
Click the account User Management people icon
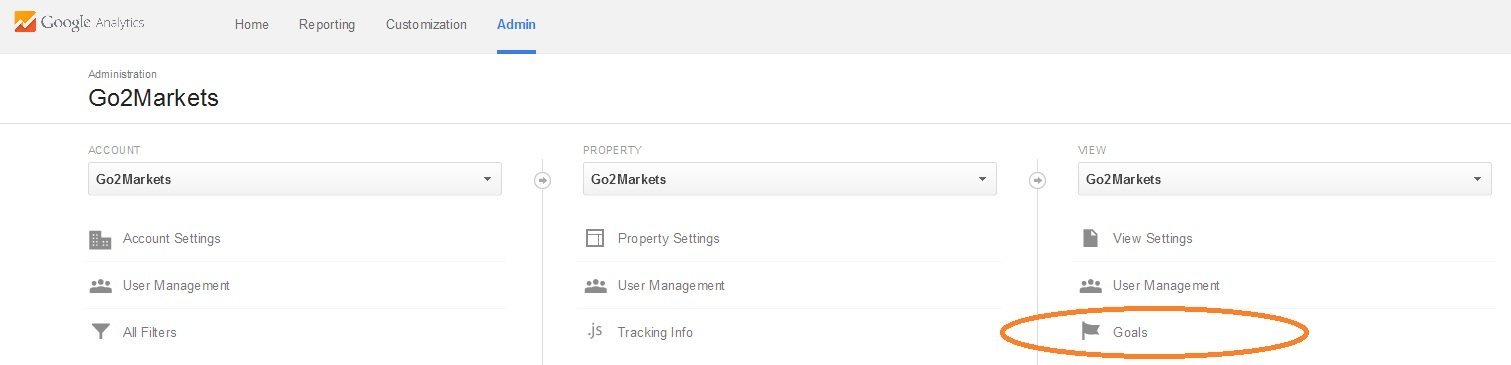[100, 285]
